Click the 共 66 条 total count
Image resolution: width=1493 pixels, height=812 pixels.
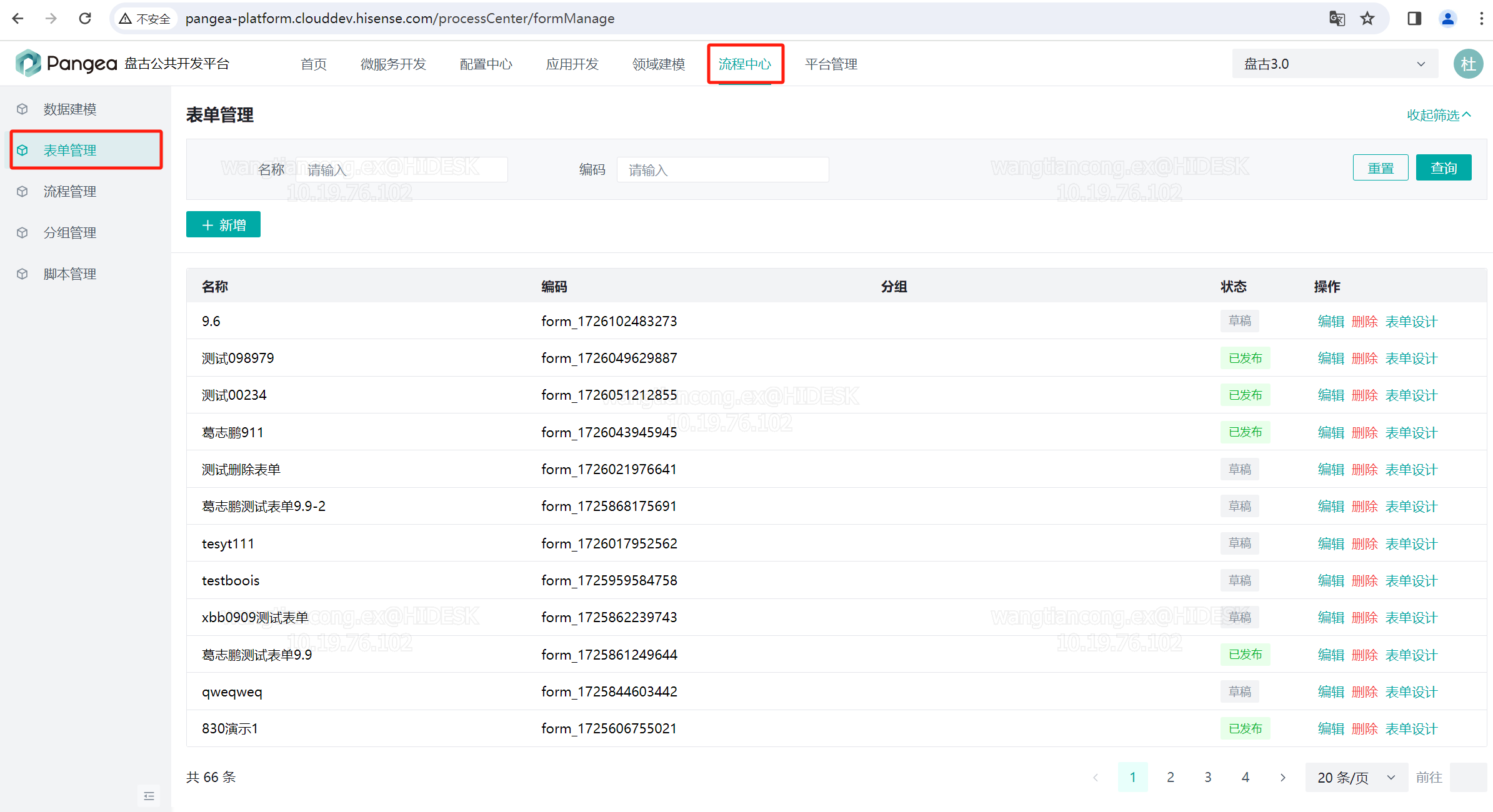click(x=211, y=778)
